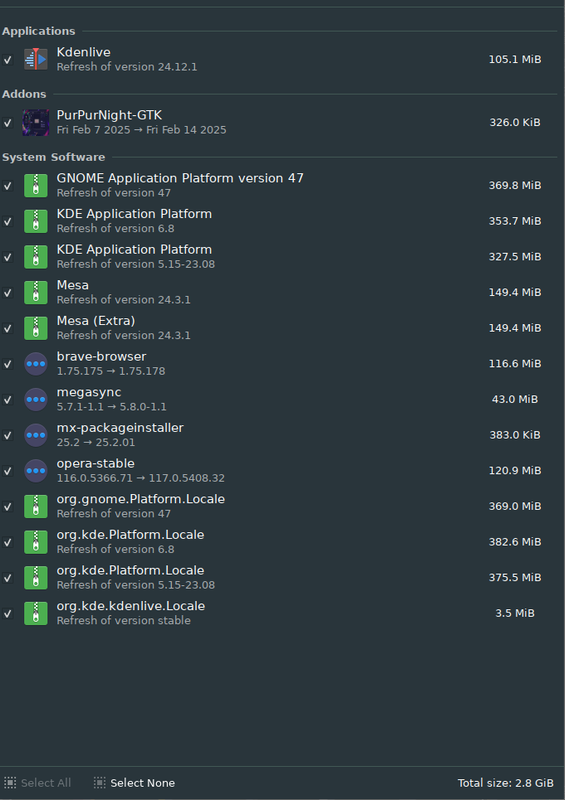Viewport: 565px width, 800px height.
Task: Click the org.kde.Platform.Locale 5.15-23.08 archive icon
Action: pos(36,578)
